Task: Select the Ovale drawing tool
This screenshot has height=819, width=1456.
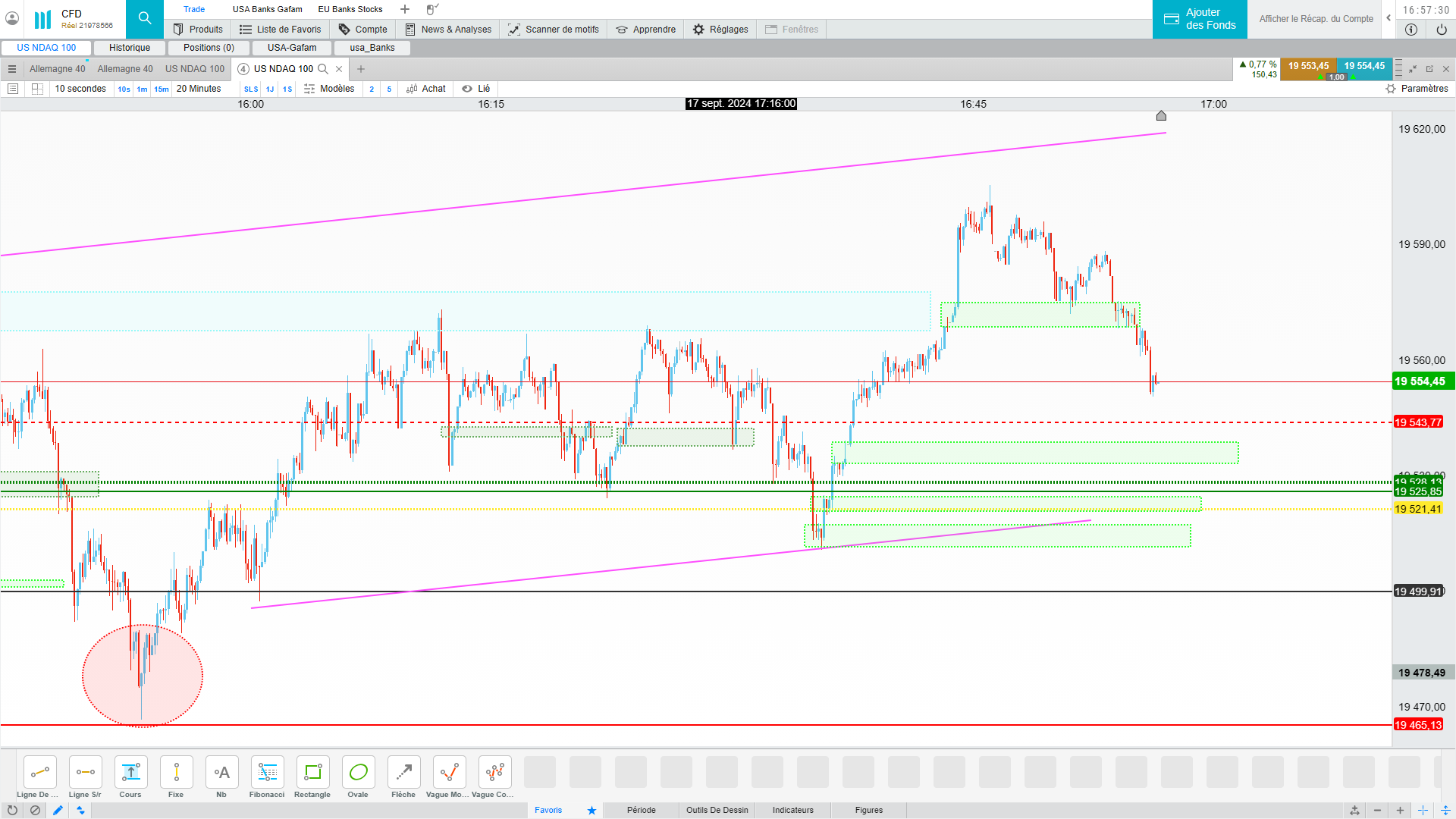Action: point(358,773)
